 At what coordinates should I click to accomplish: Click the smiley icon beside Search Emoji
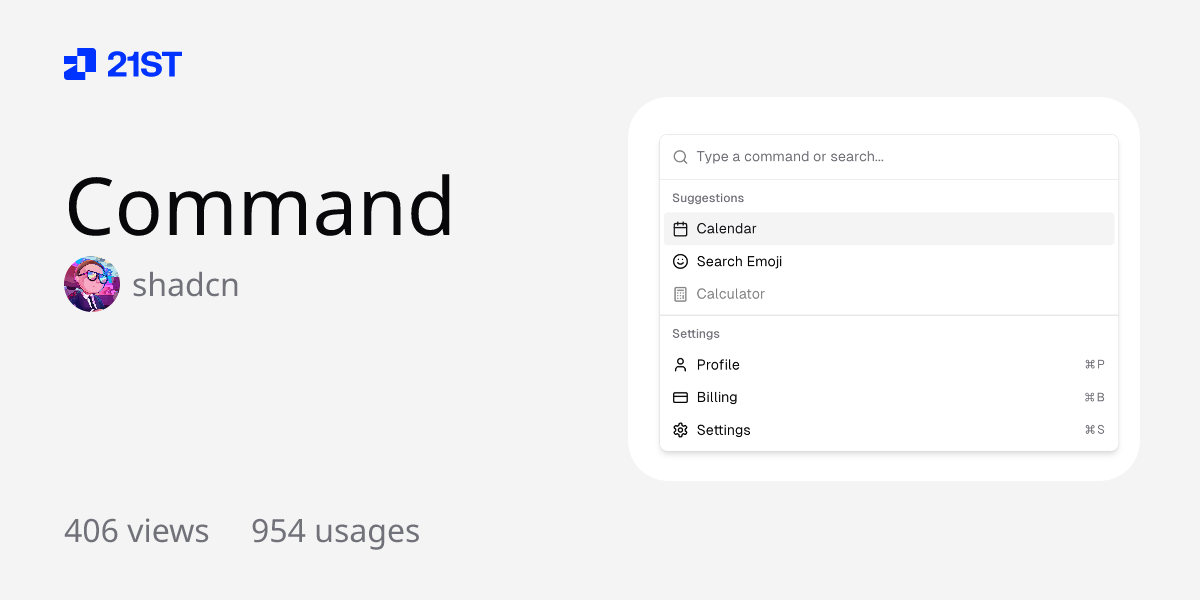[680, 261]
